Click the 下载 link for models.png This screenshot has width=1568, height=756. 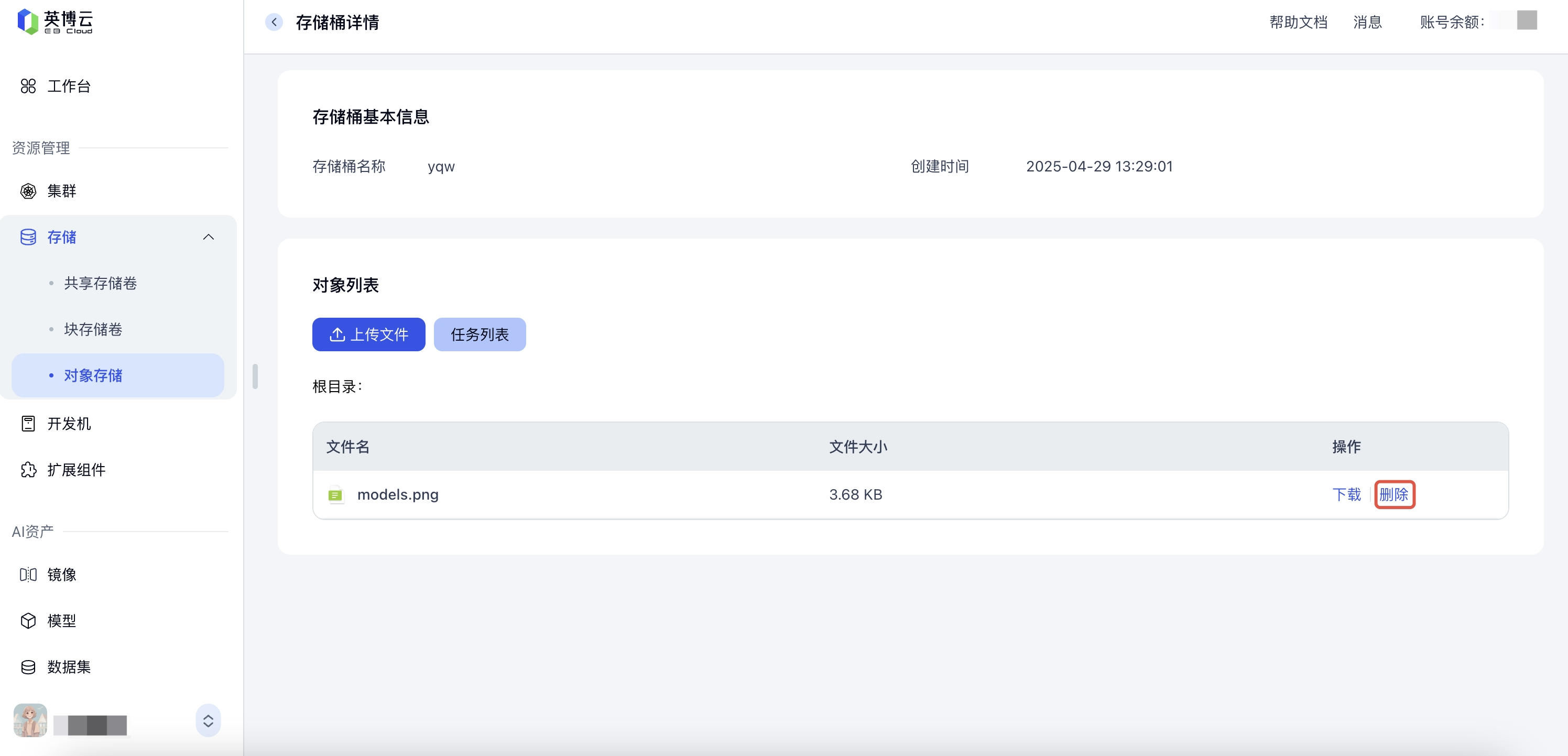click(1346, 494)
